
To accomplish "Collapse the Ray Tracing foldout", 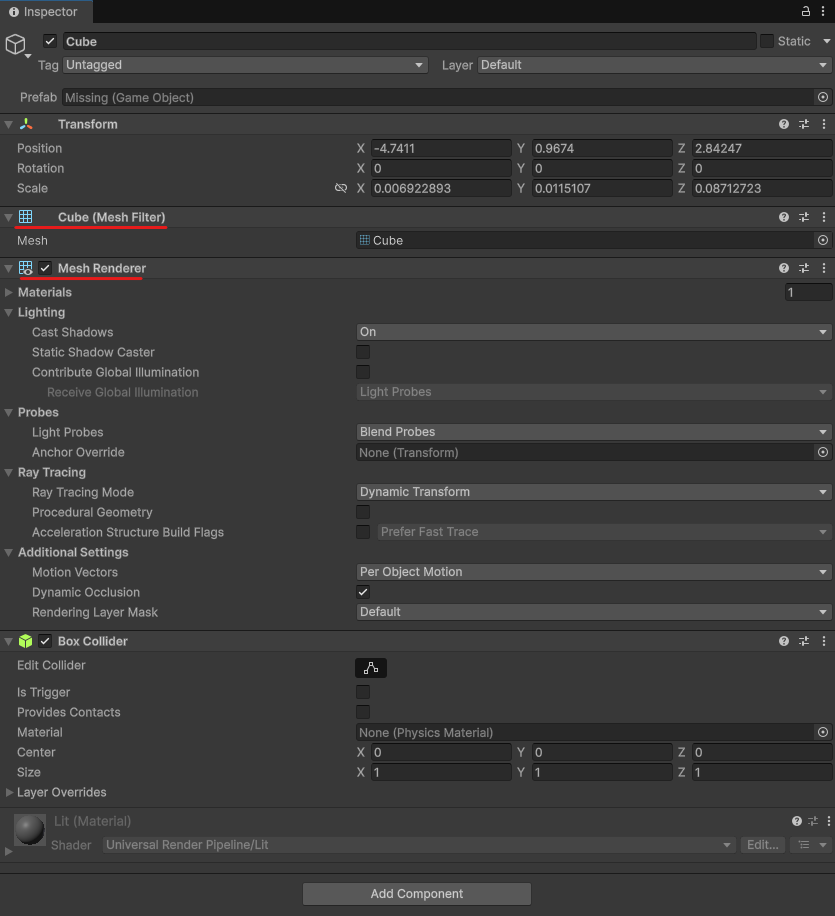I will click(x=9, y=473).
